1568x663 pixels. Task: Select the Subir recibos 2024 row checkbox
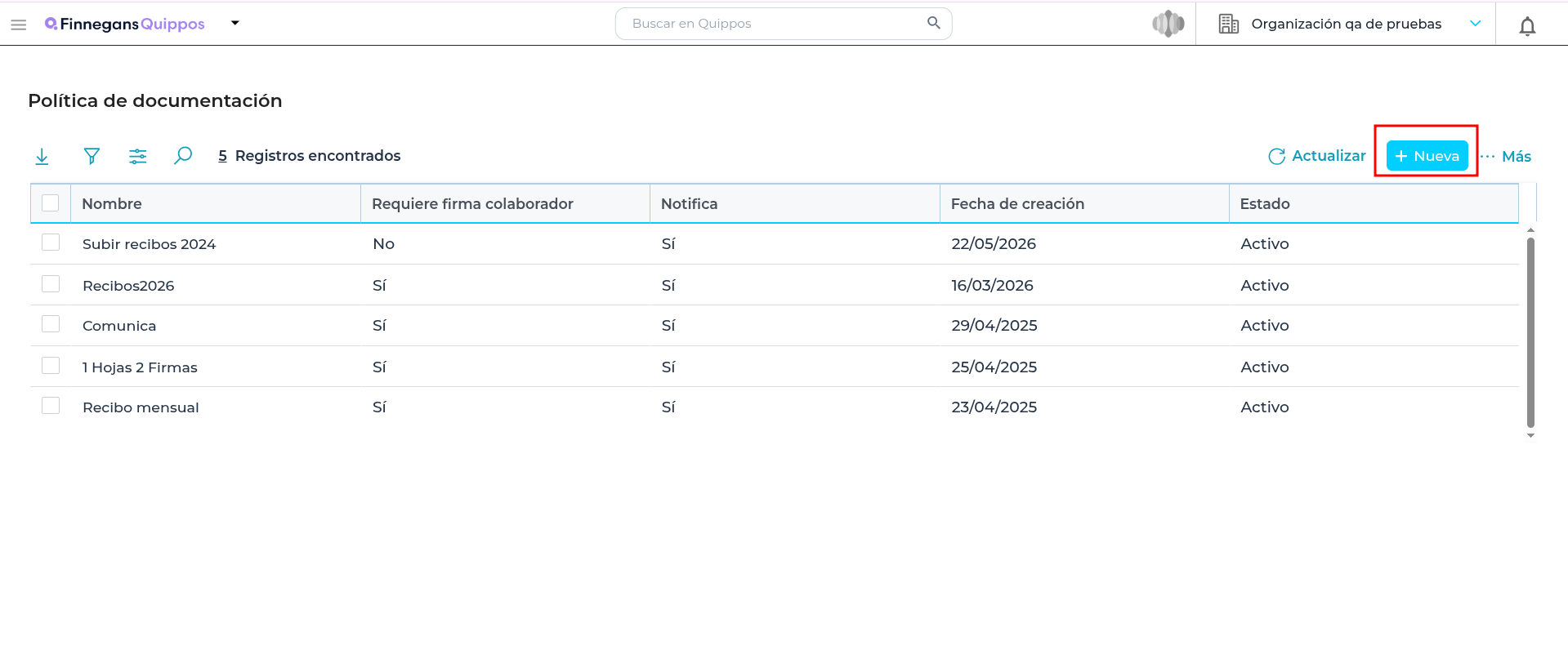[51, 243]
